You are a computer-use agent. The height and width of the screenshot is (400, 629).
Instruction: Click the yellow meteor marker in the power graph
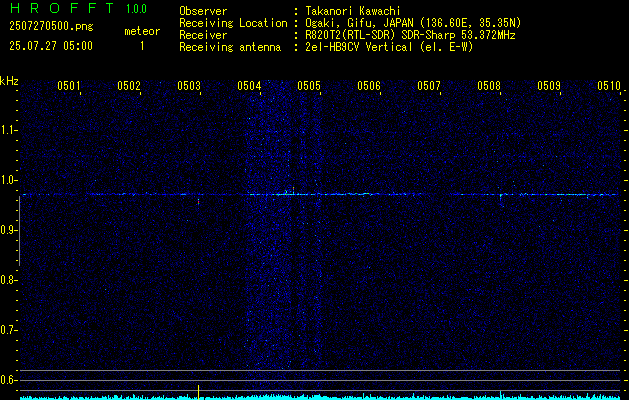click(199, 391)
